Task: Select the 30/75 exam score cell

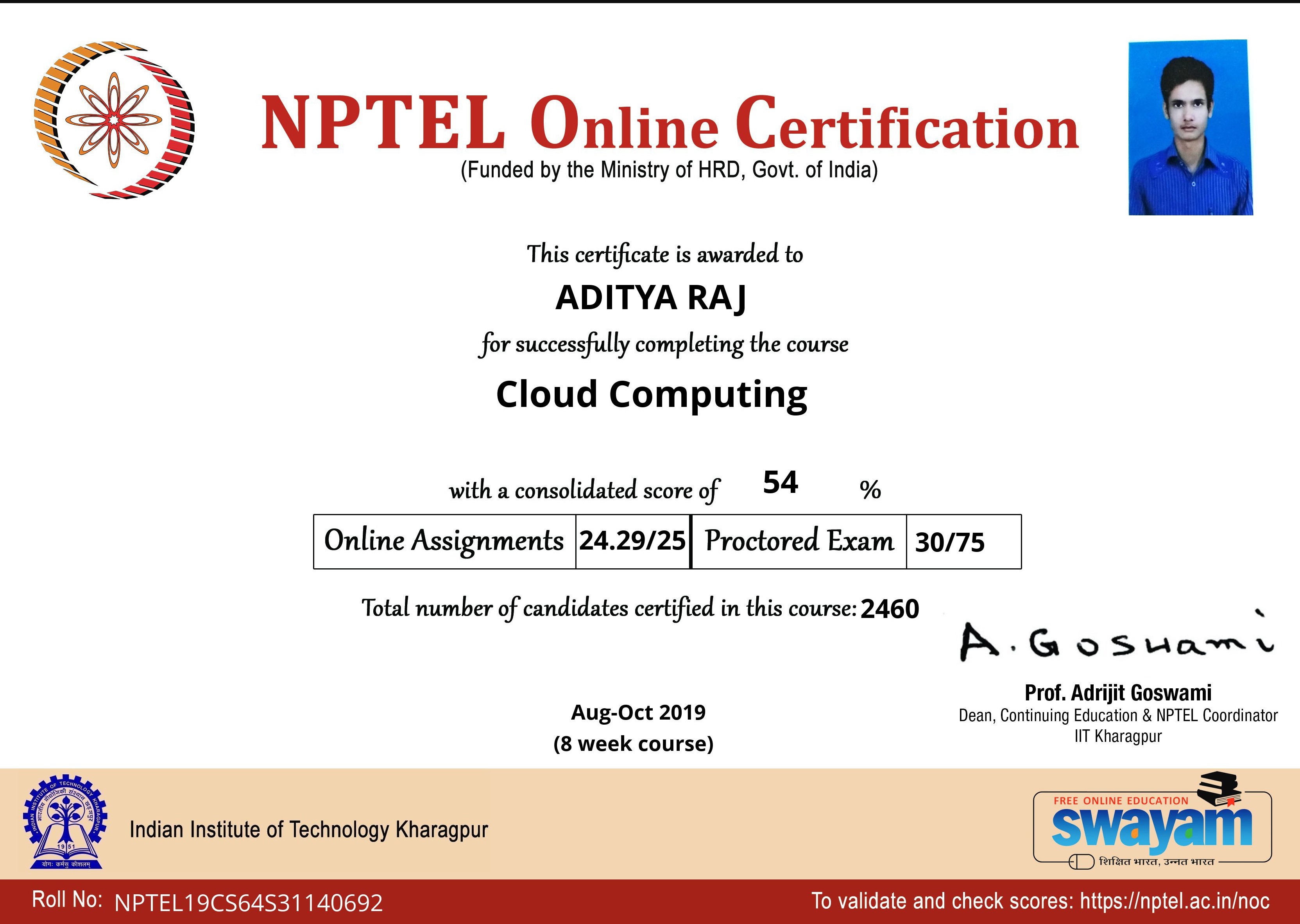Action: (964, 541)
